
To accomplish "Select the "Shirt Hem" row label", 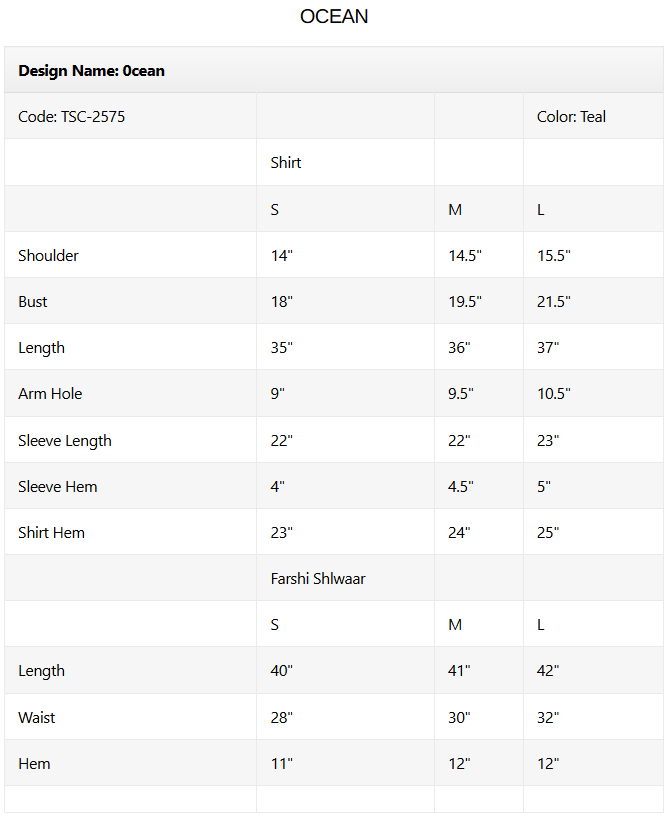I will 51,533.
